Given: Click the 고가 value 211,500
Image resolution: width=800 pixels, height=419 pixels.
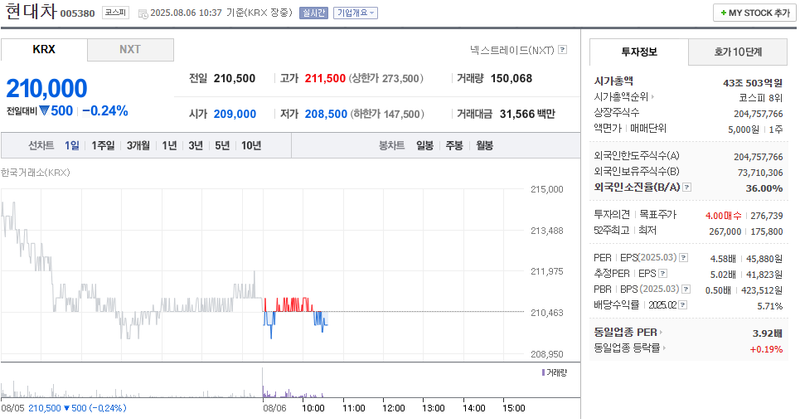Looking at the screenshot, I should tap(325, 79).
